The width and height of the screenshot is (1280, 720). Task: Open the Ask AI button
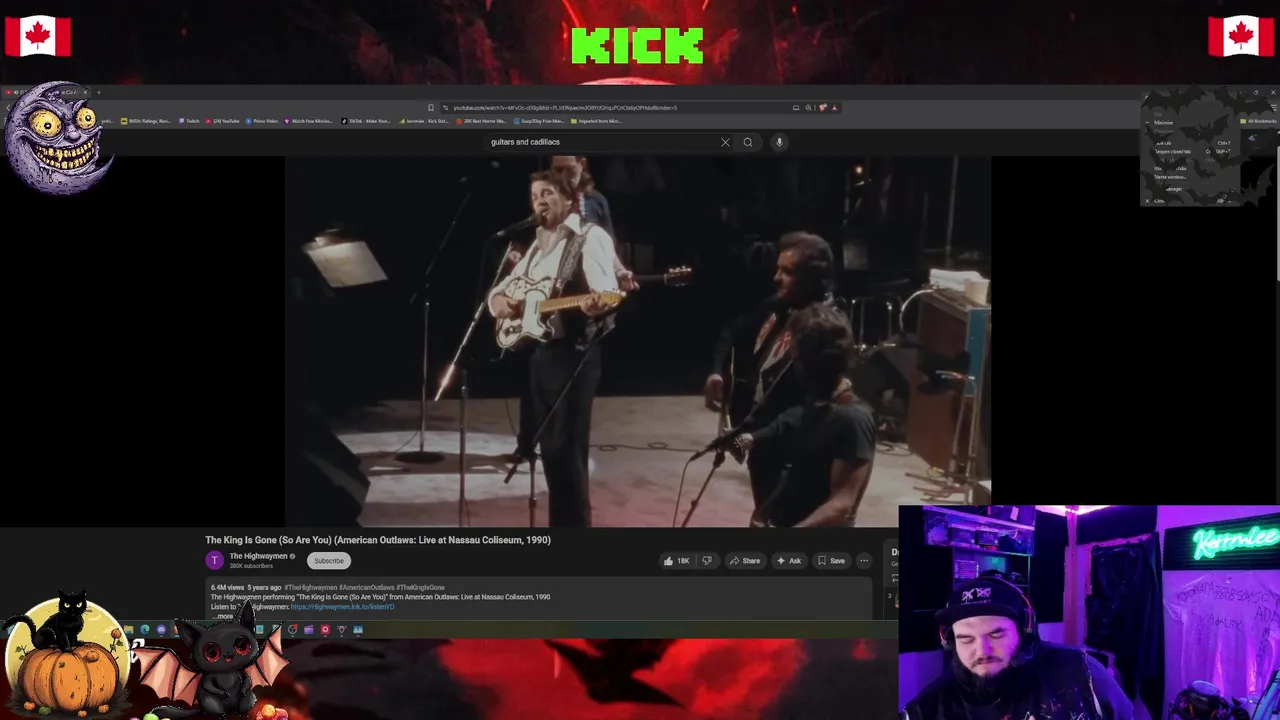tap(789, 561)
